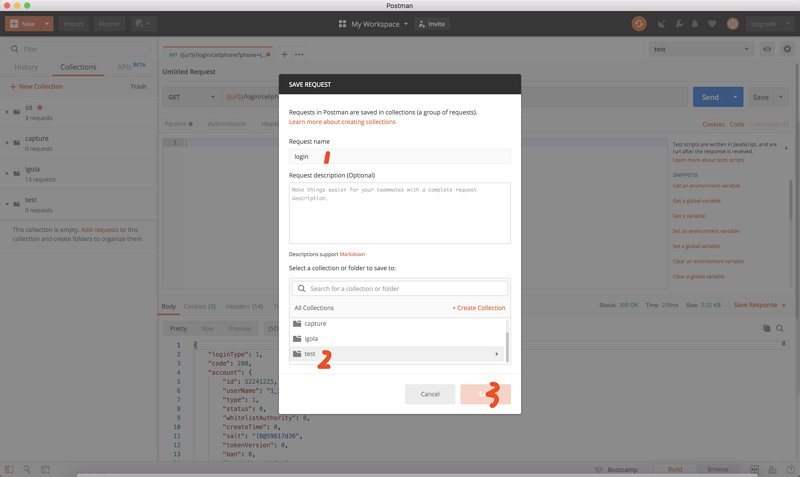Open the dropdown arrow beside the New button
The image size is (800, 477).
(x=47, y=24)
